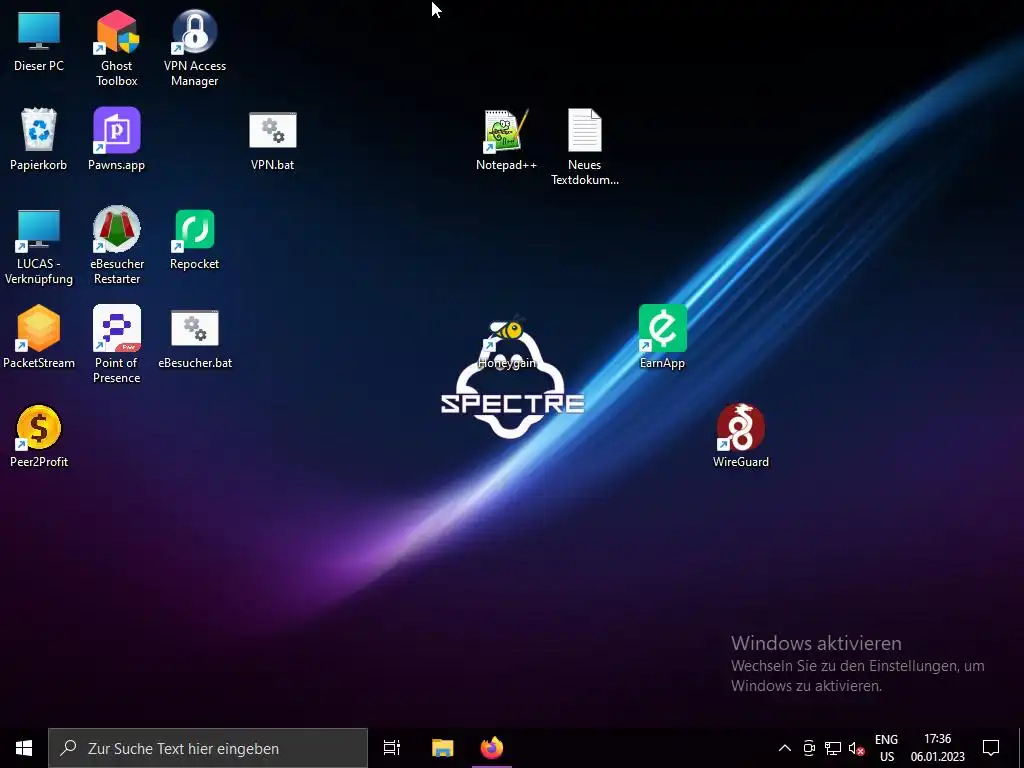This screenshot has height=768, width=1024.
Task: Select the Pawns.app shortcut
Action: 117,140
